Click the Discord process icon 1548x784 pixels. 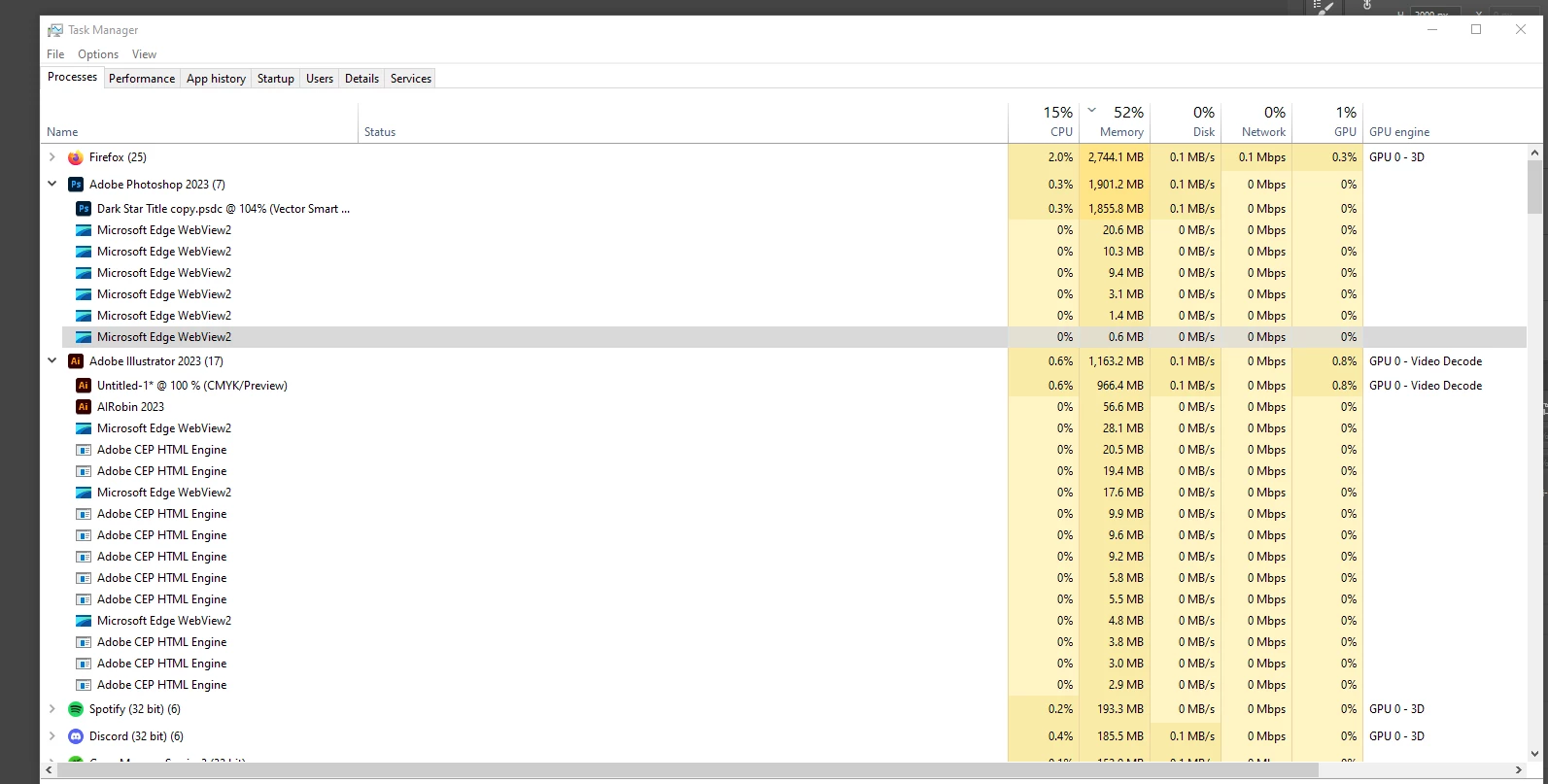[76, 736]
